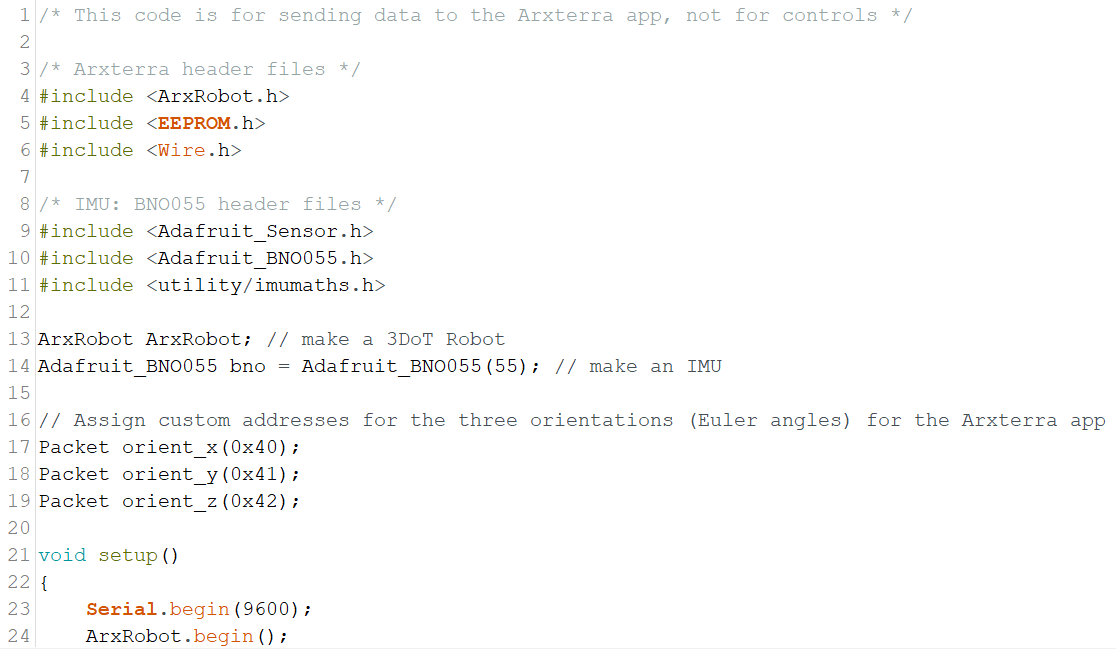Click the orange Serial keyword
The image size is (1116, 649).
click(122, 609)
